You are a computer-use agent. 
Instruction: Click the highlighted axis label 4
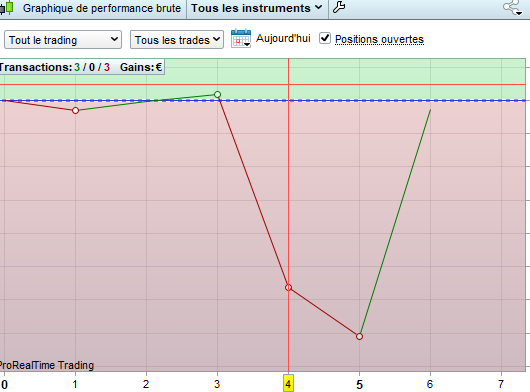click(x=288, y=384)
